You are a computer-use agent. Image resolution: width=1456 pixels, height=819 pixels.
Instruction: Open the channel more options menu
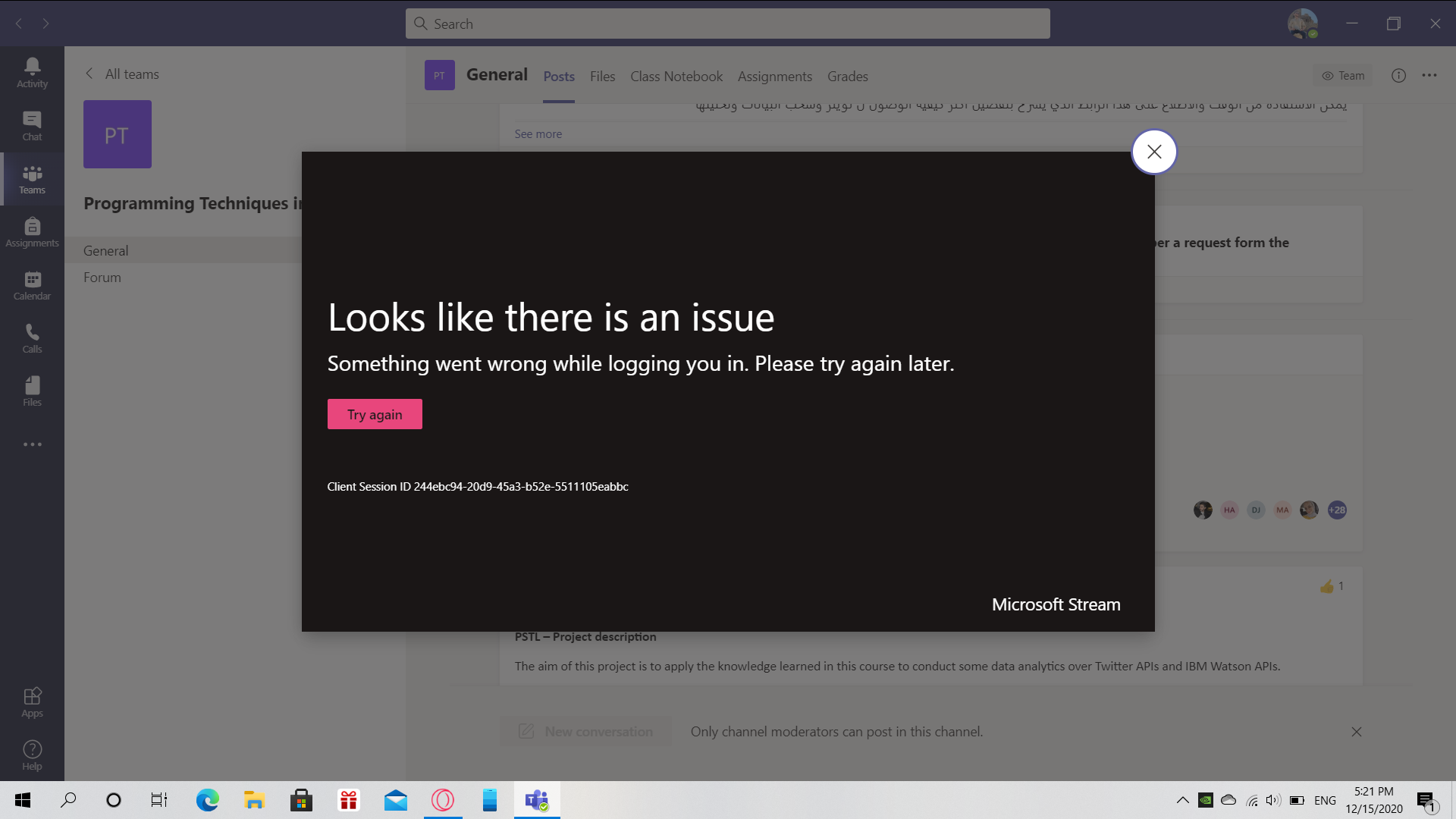coord(1431,76)
